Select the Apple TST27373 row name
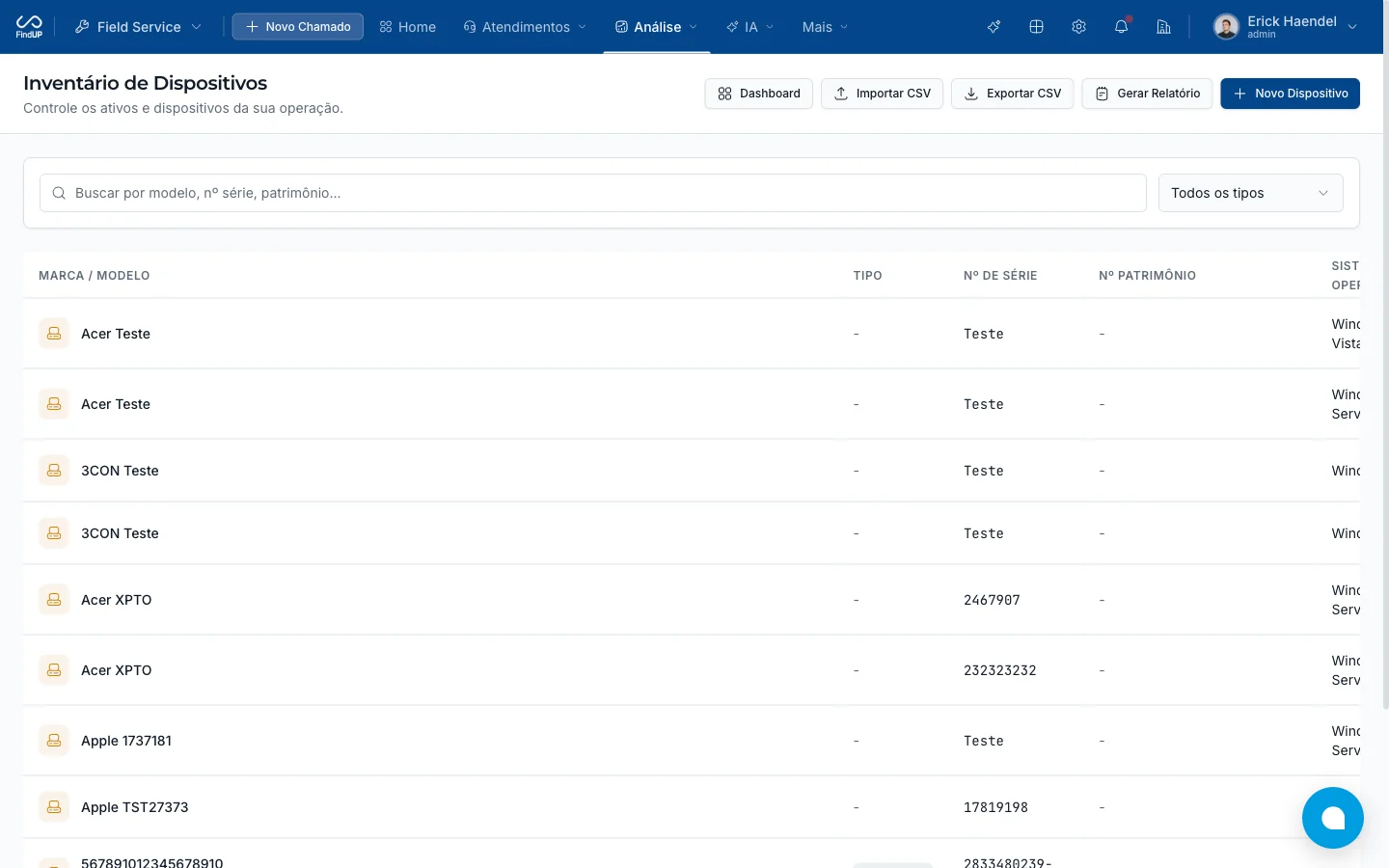 (135, 807)
